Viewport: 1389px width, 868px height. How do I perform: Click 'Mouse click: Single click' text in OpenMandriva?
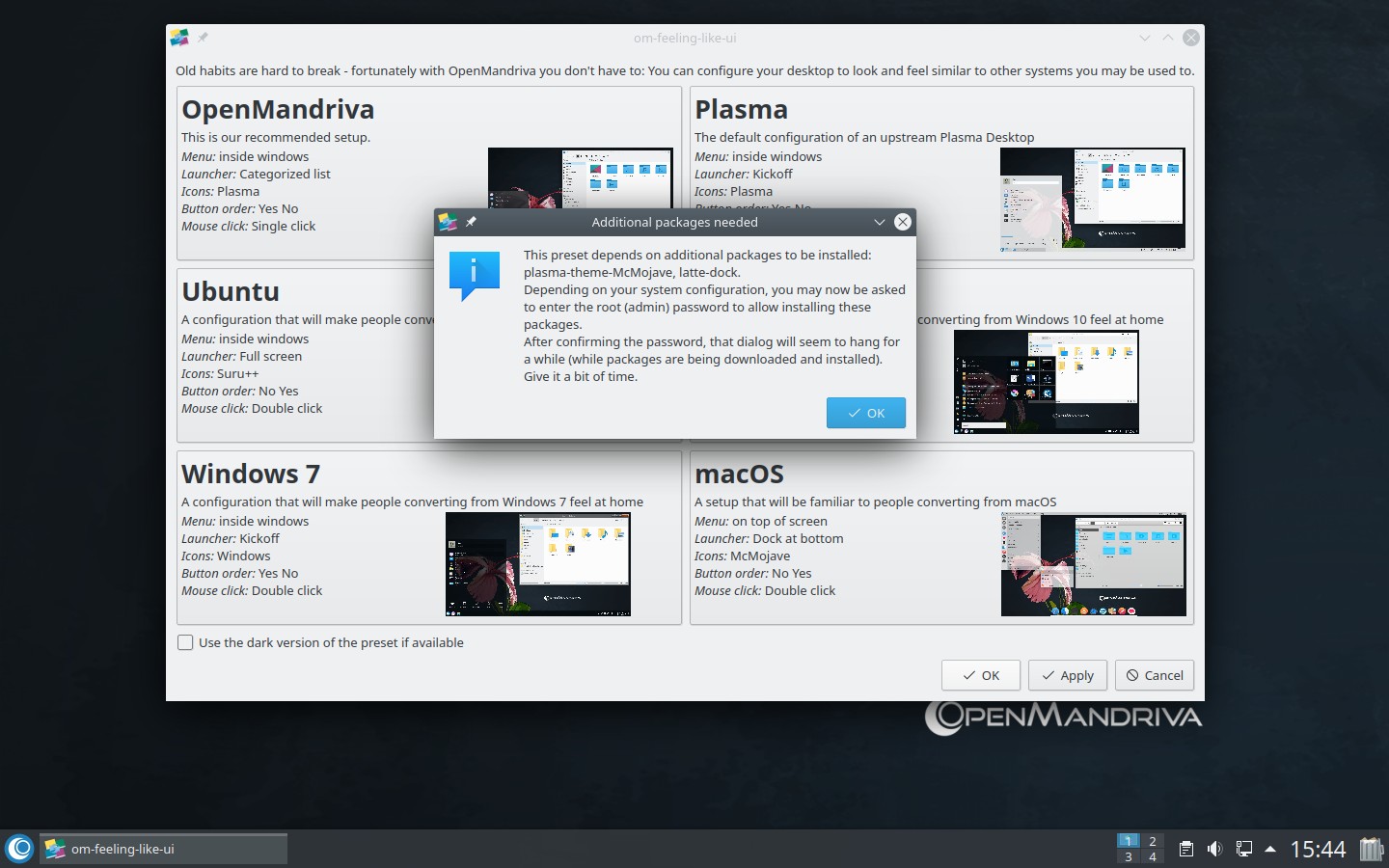pyautogui.click(x=249, y=226)
